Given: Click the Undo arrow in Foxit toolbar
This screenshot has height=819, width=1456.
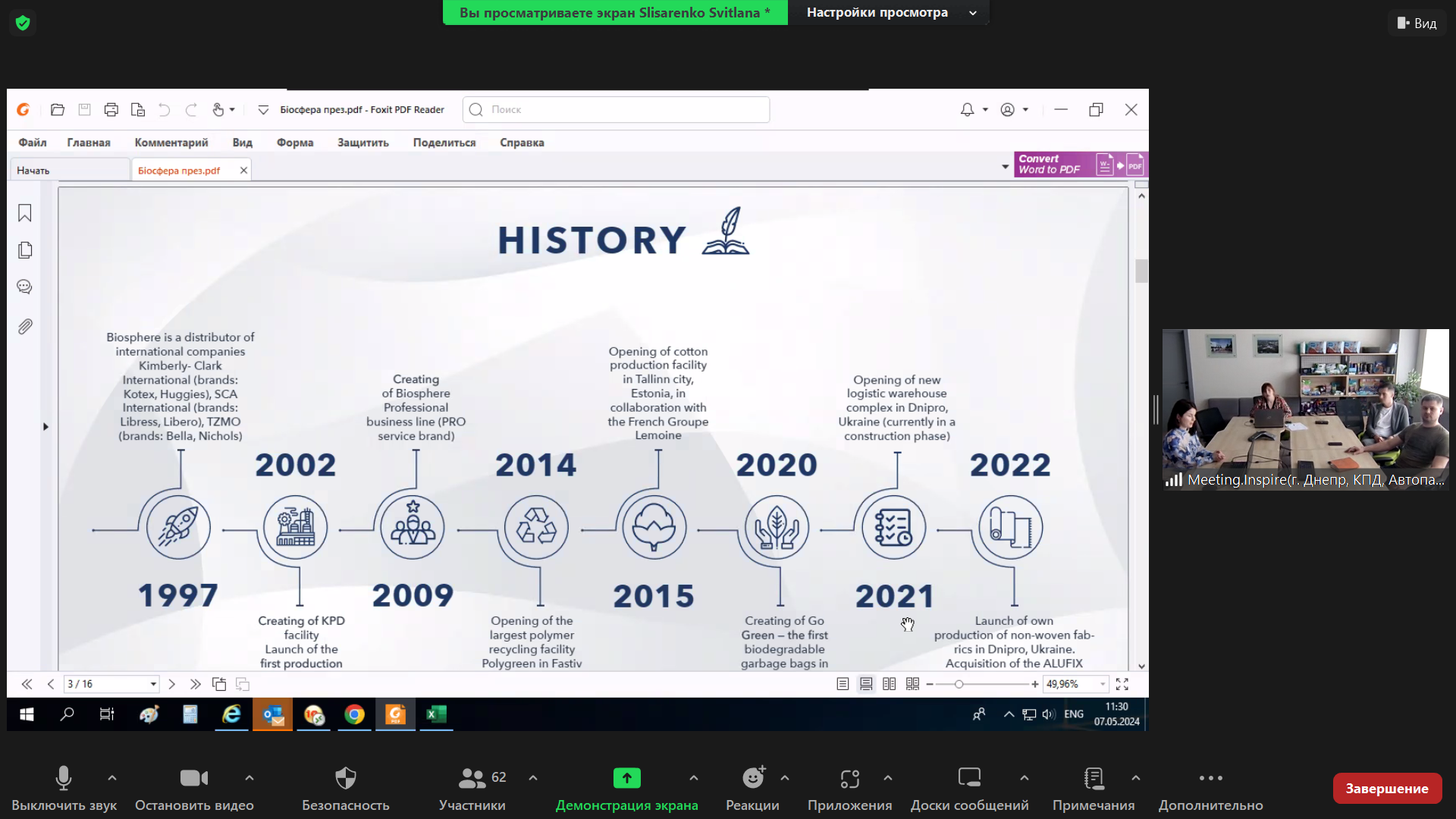Looking at the screenshot, I should [164, 110].
